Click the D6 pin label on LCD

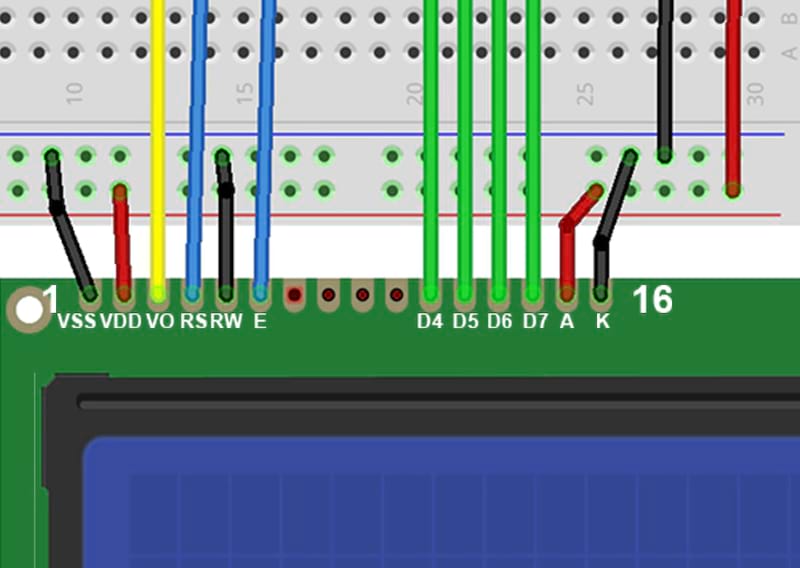coord(499,321)
